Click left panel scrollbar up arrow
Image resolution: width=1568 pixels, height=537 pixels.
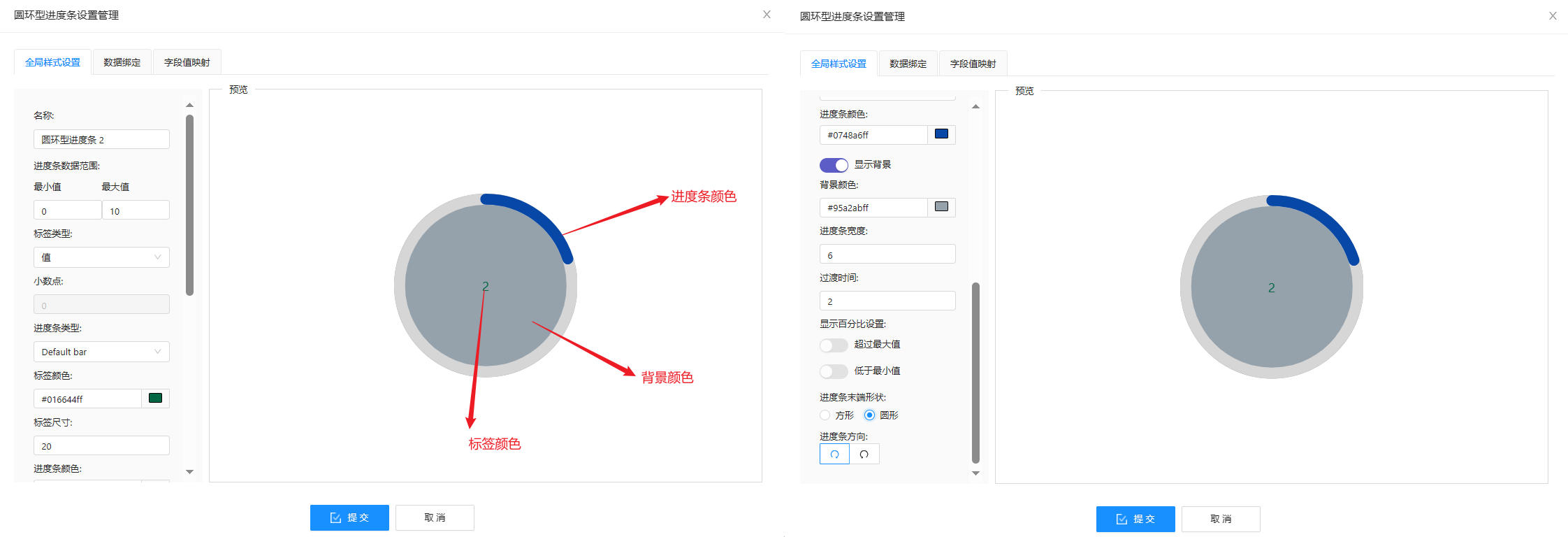tap(189, 105)
